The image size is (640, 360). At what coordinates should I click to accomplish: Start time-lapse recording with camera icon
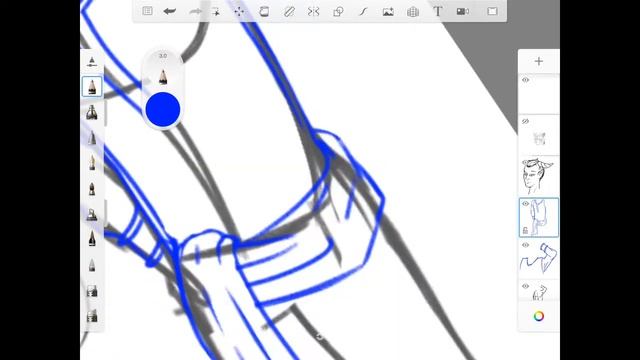coord(462,11)
